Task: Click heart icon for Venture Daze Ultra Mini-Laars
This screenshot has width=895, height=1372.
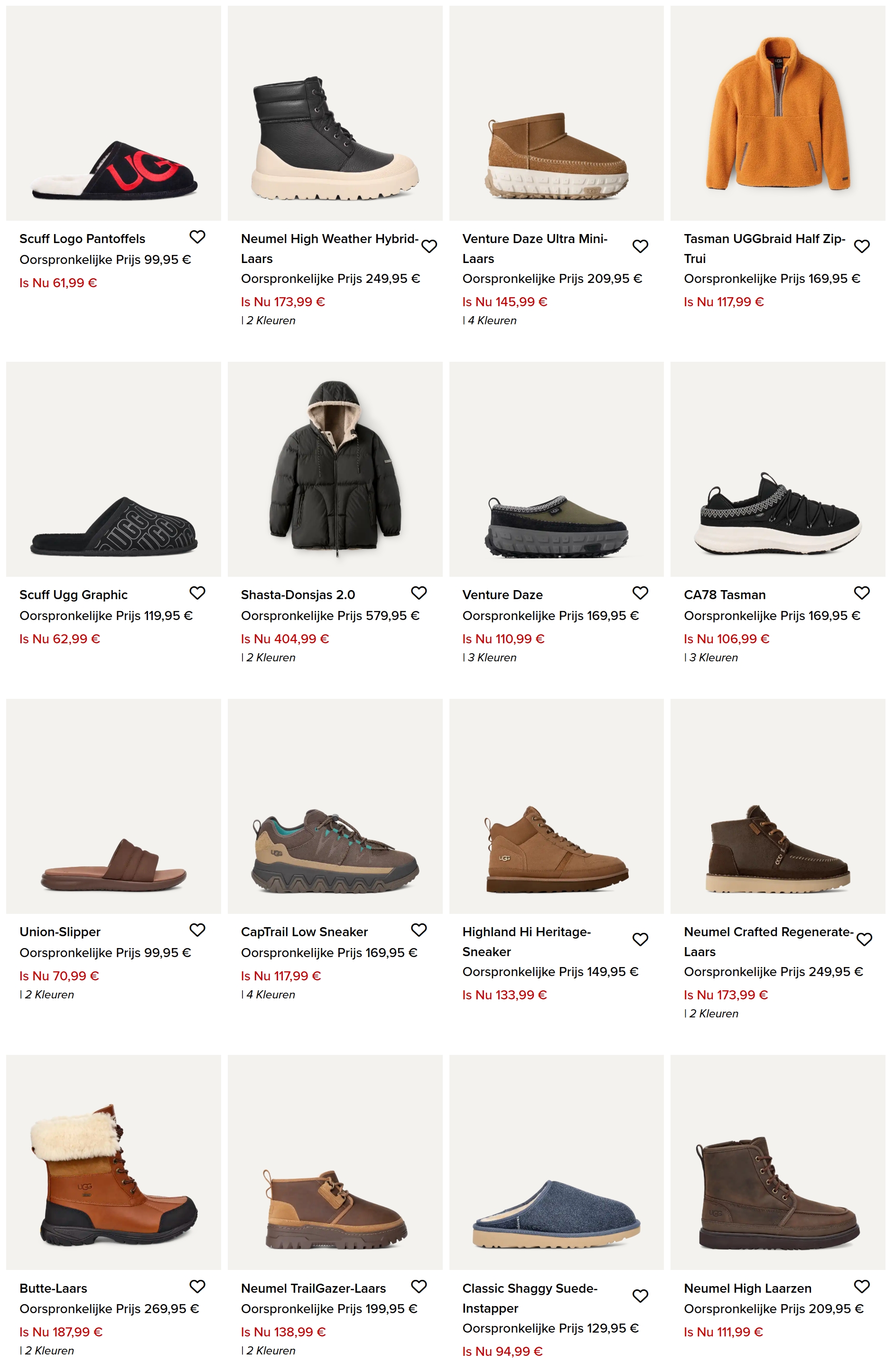Action: (x=640, y=246)
